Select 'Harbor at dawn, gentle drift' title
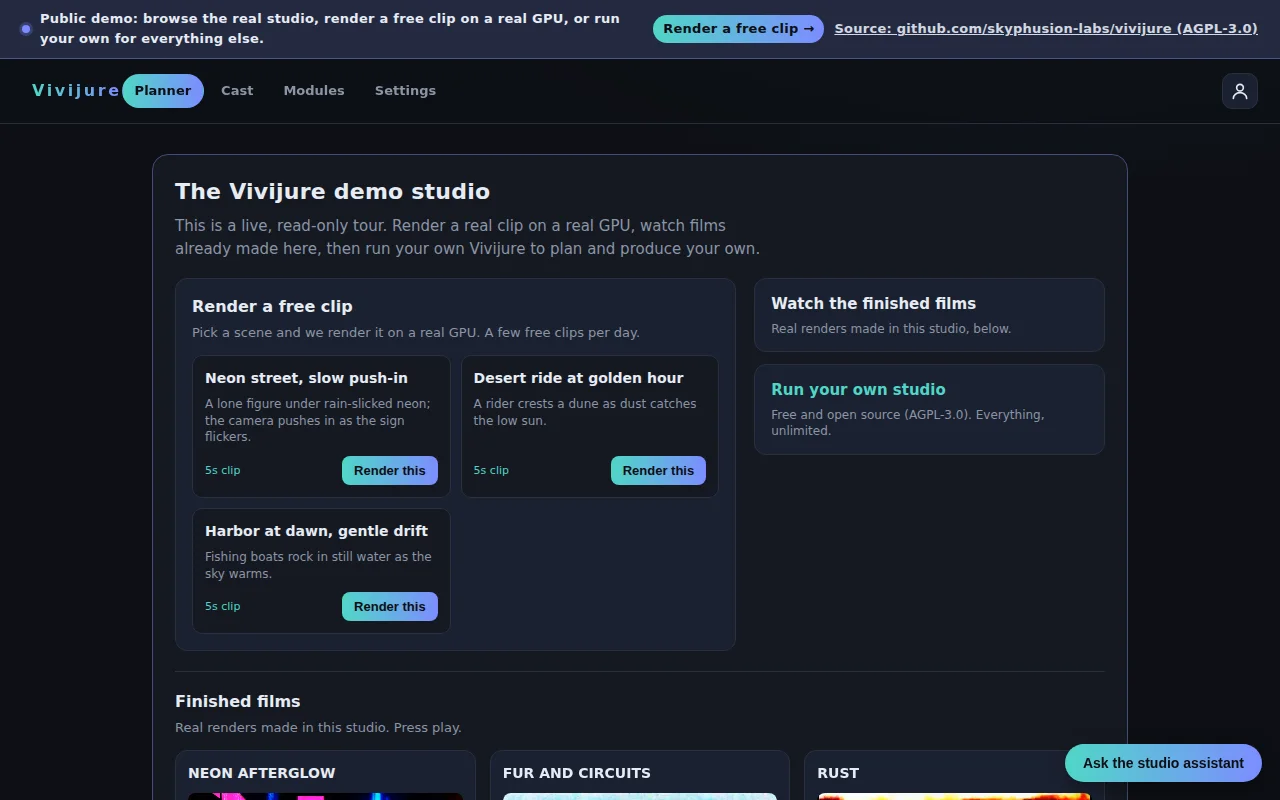The height and width of the screenshot is (800, 1280). tap(316, 531)
